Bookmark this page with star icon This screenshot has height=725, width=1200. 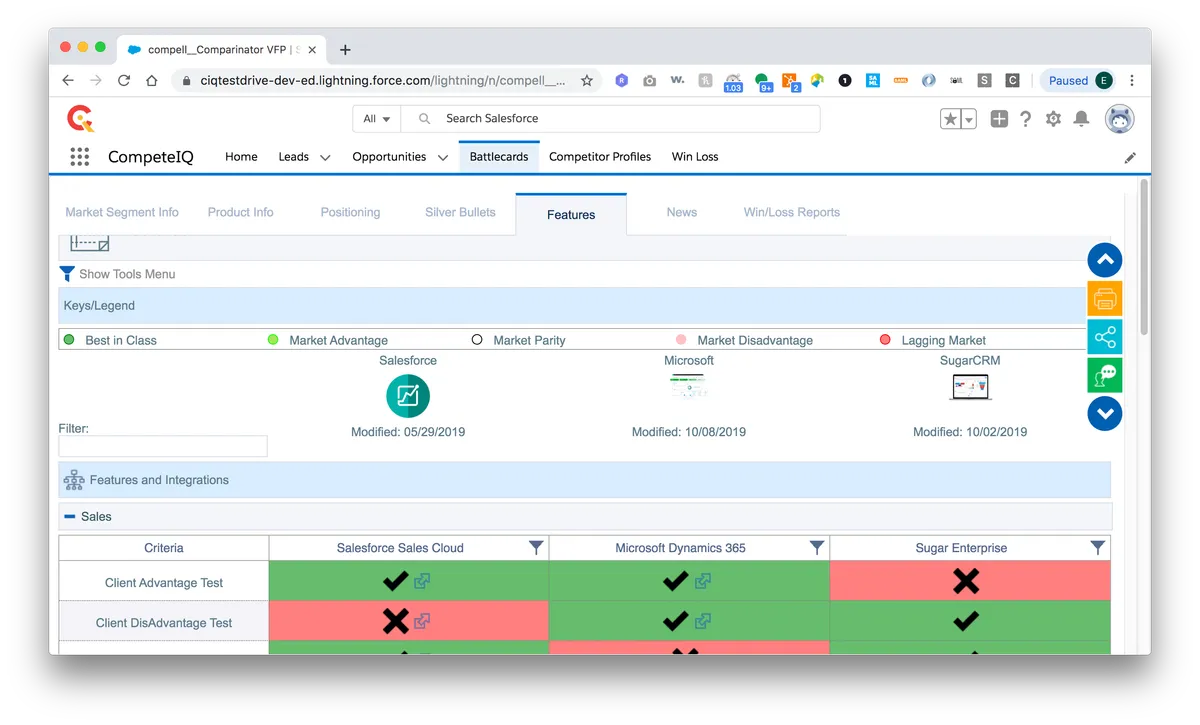(x=587, y=81)
